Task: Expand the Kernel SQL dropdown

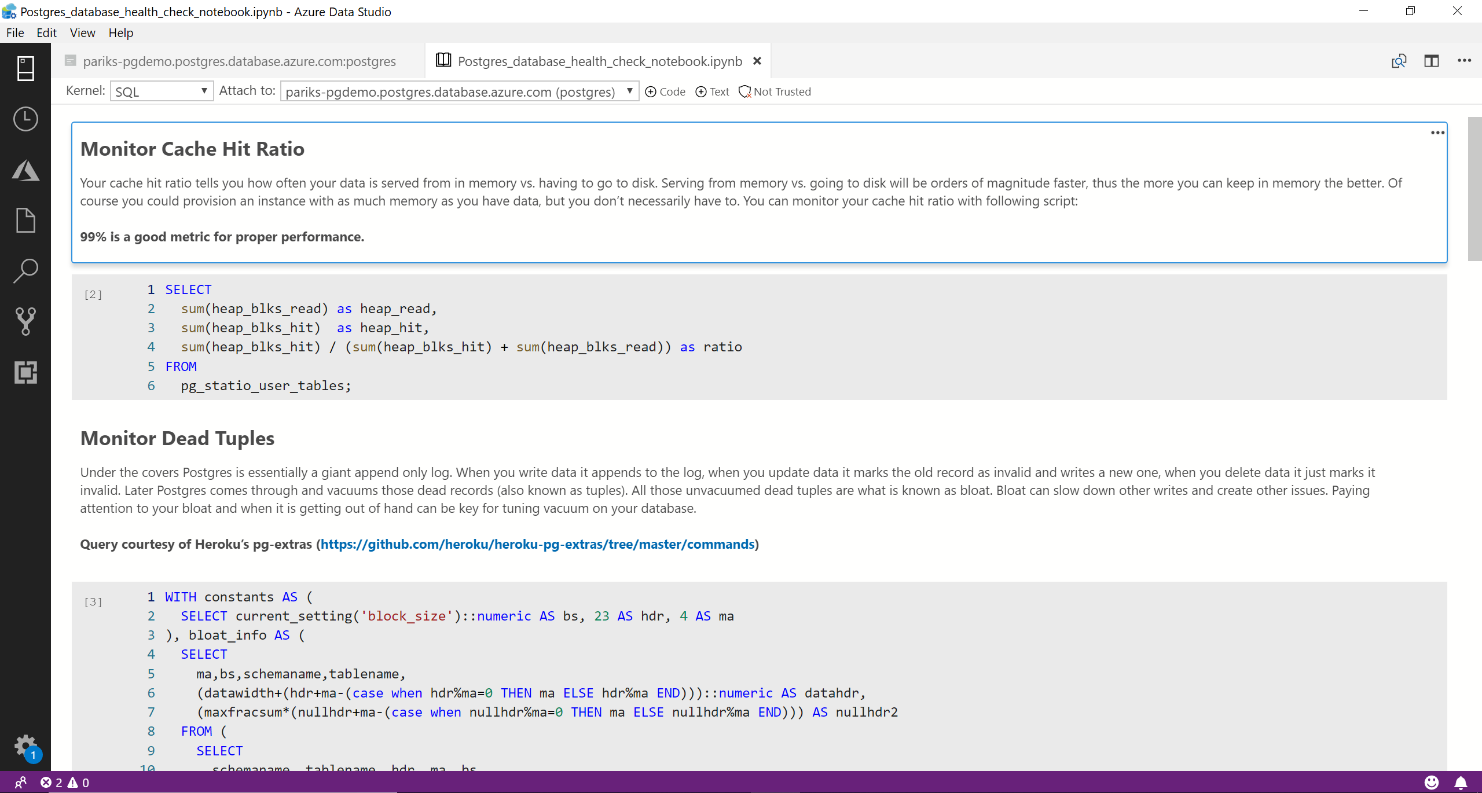Action: coord(161,91)
